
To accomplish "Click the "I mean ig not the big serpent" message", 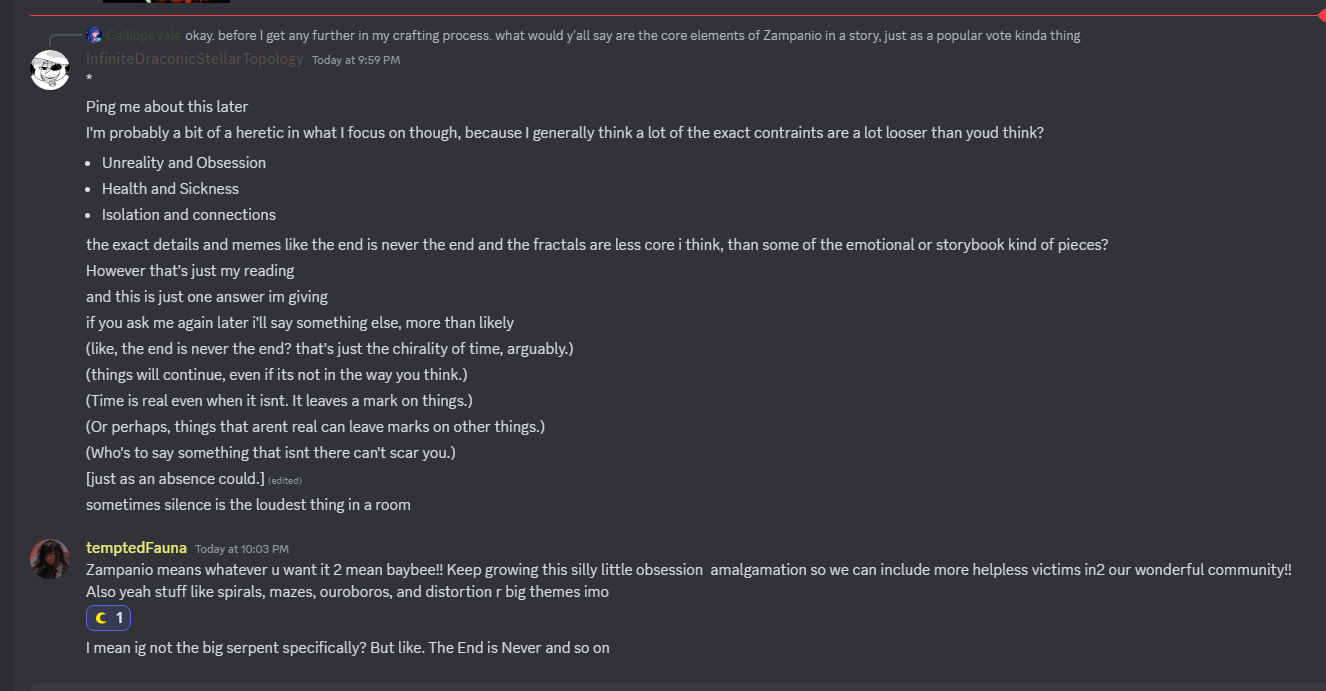I will [348, 648].
